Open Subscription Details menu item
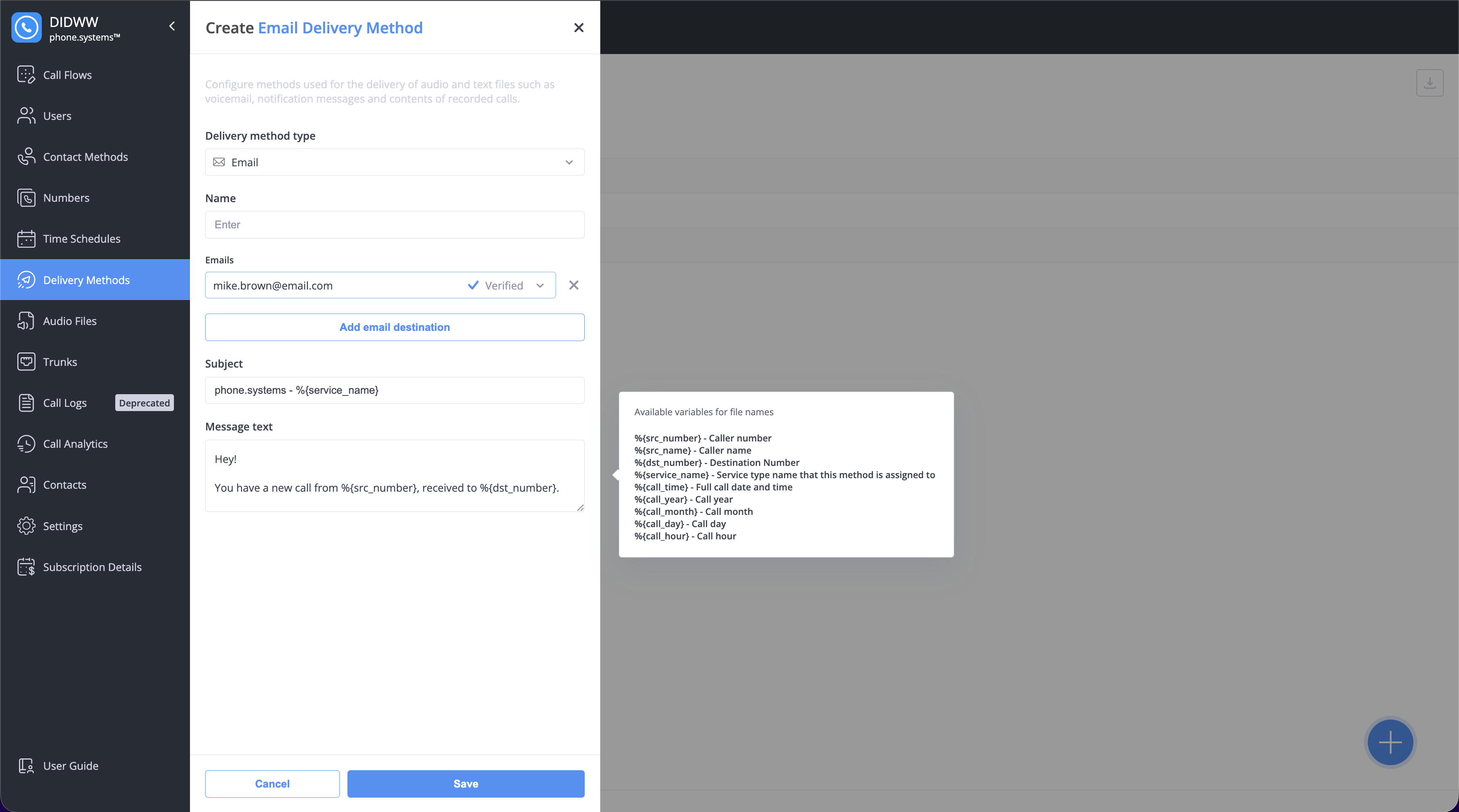1459x812 pixels. tap(92, 567)
